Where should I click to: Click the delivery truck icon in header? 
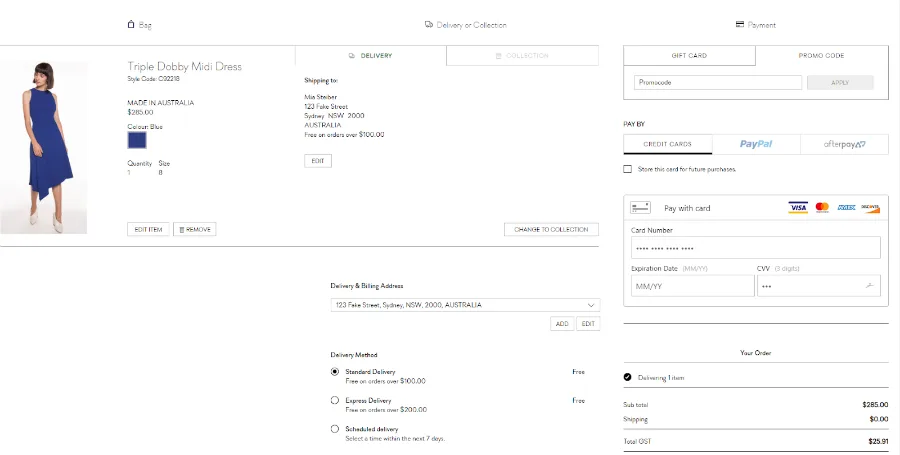click(428, 25)
